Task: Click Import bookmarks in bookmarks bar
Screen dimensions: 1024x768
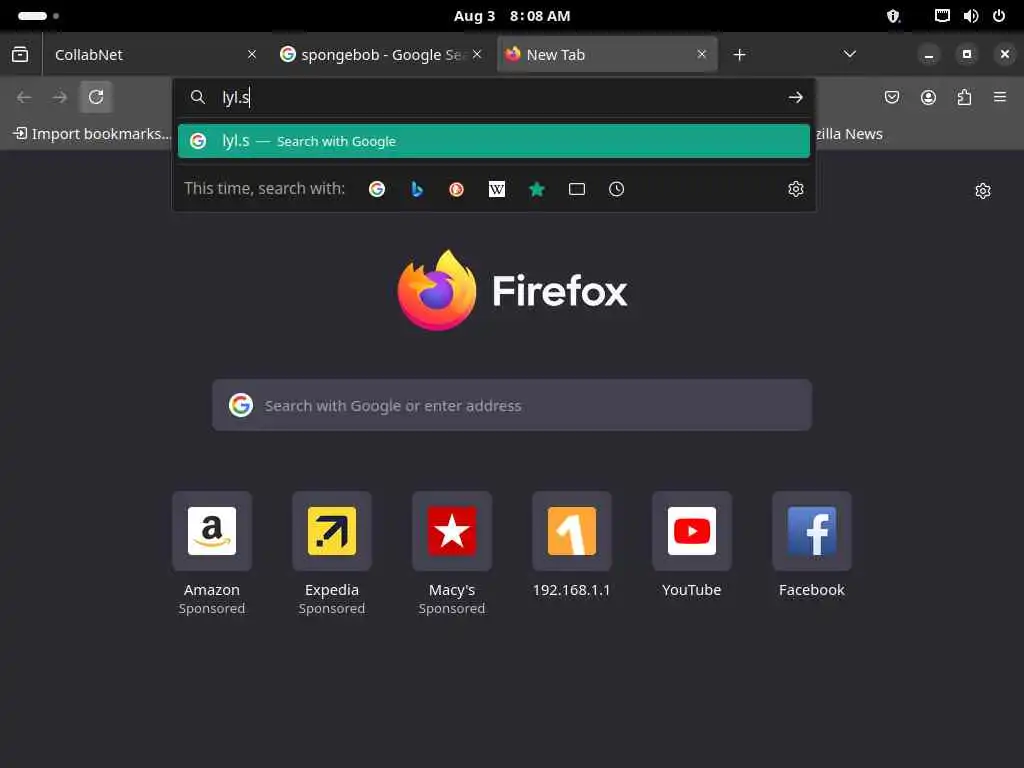Action: [91, 134]
